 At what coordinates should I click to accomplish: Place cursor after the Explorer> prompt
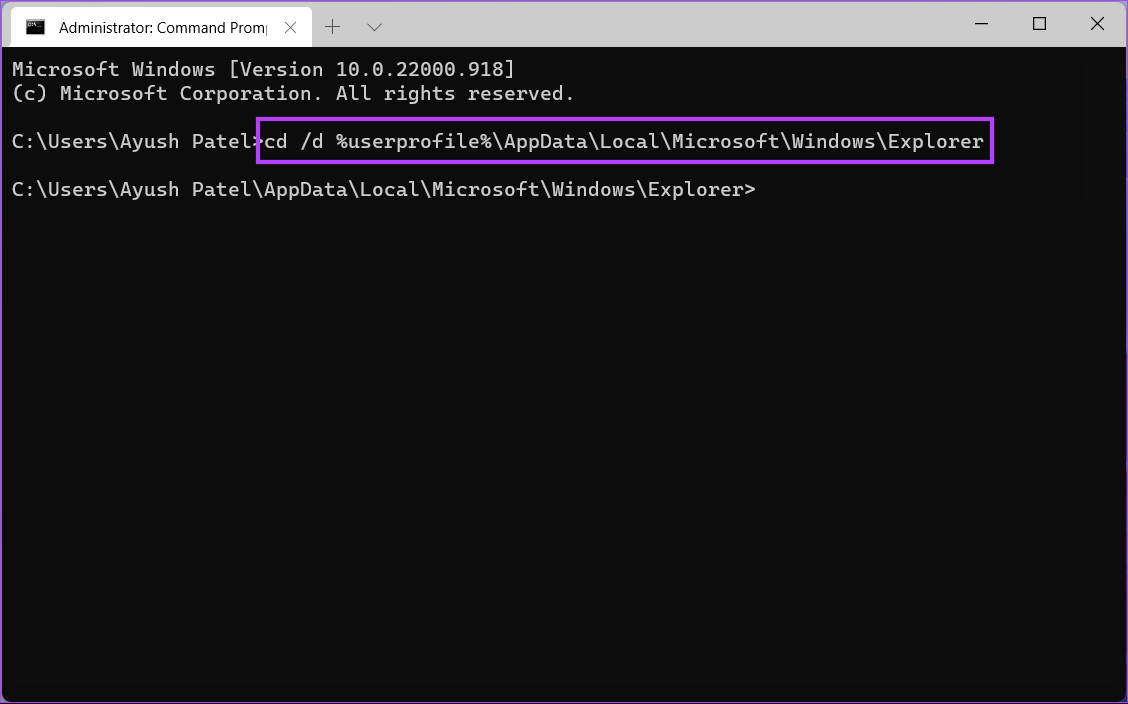pos(762,190)
